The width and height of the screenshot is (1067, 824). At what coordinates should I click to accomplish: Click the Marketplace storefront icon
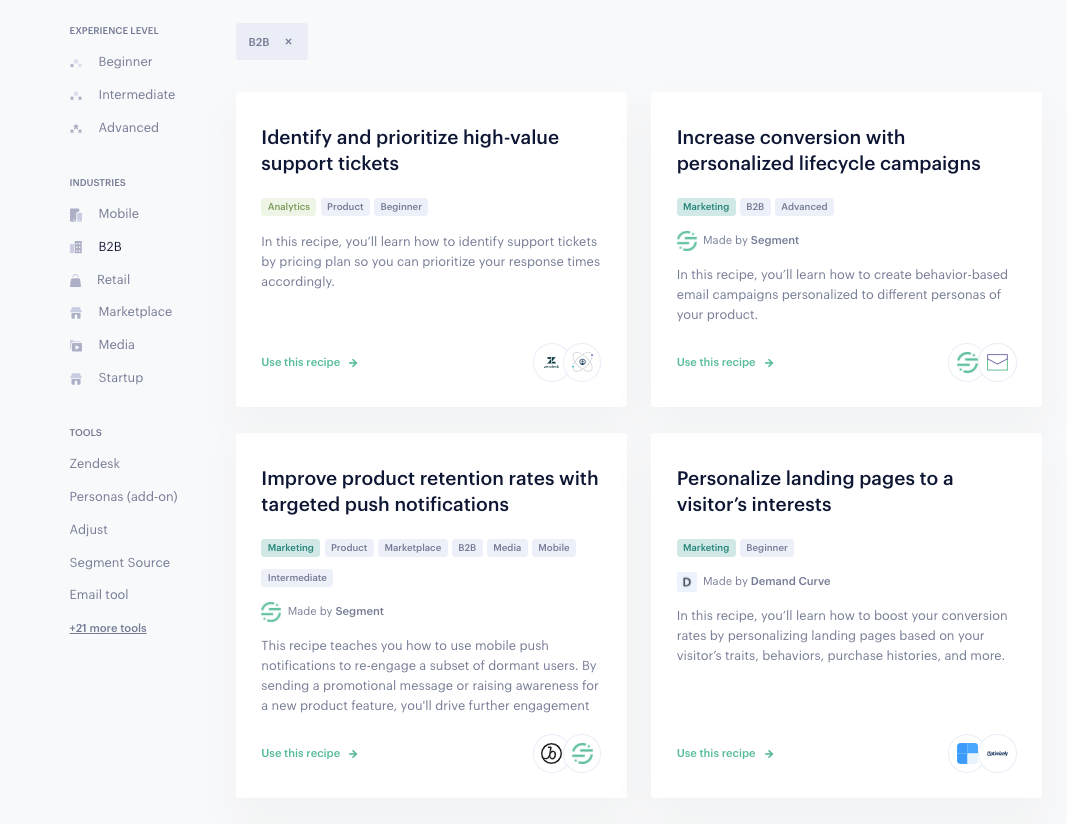(76, 313)
